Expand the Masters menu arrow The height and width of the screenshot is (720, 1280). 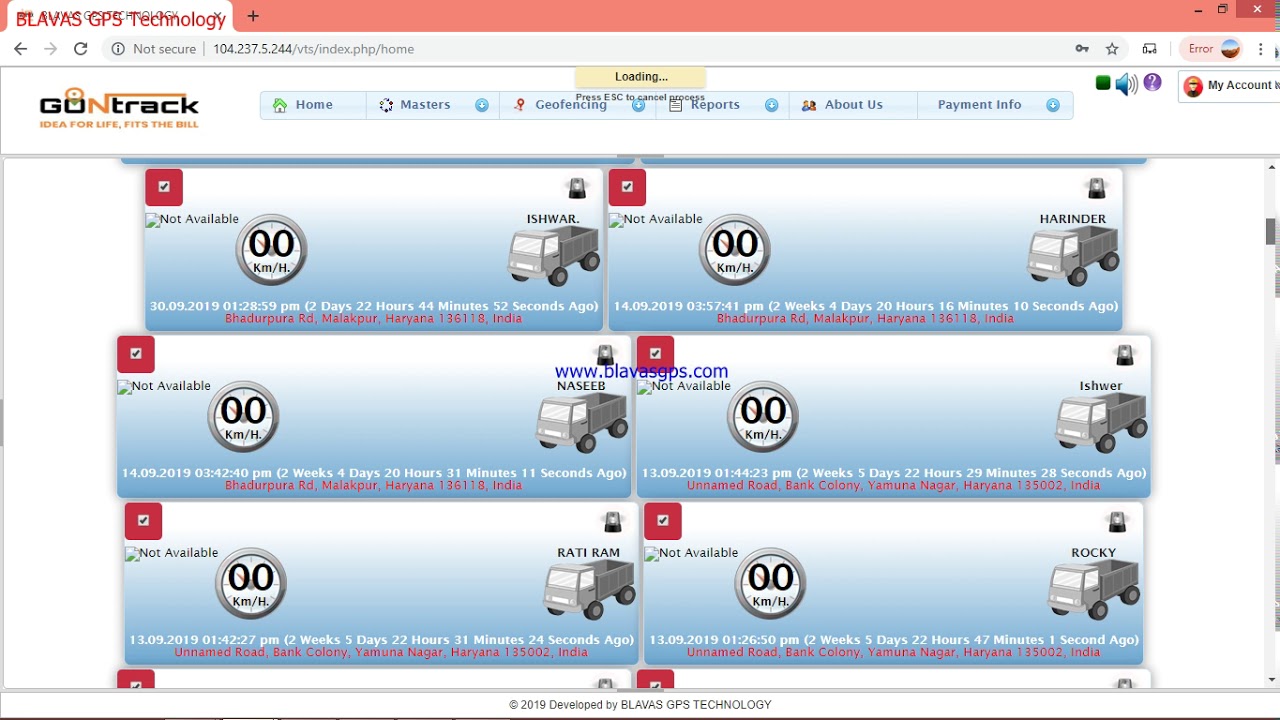point(482,105)
